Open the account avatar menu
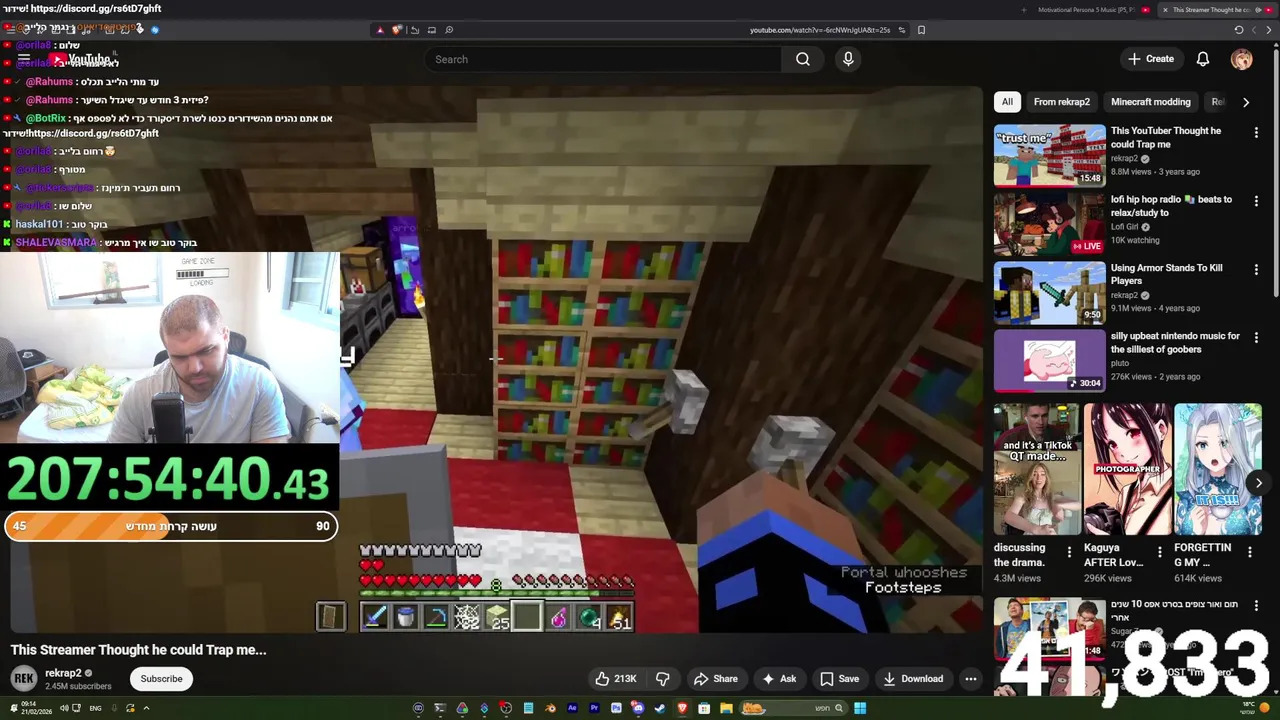1280x720 pixels. coord(1241,59)
